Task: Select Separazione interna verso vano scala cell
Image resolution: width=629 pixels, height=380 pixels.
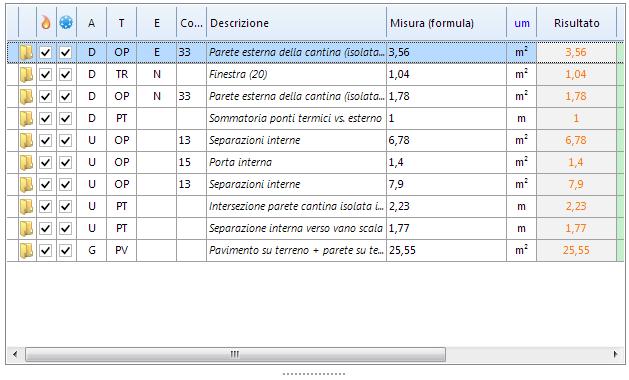Action: click(296, 229)
